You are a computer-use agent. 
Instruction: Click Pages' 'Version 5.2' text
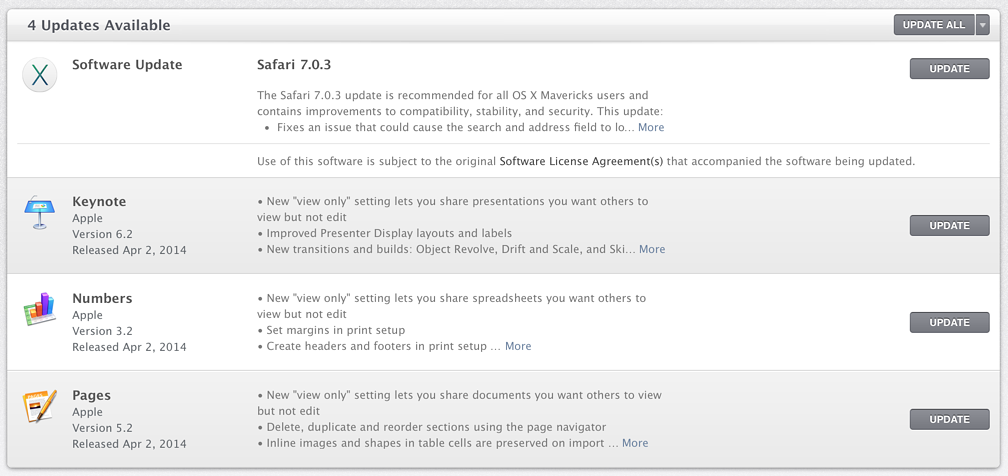(102, 428)
